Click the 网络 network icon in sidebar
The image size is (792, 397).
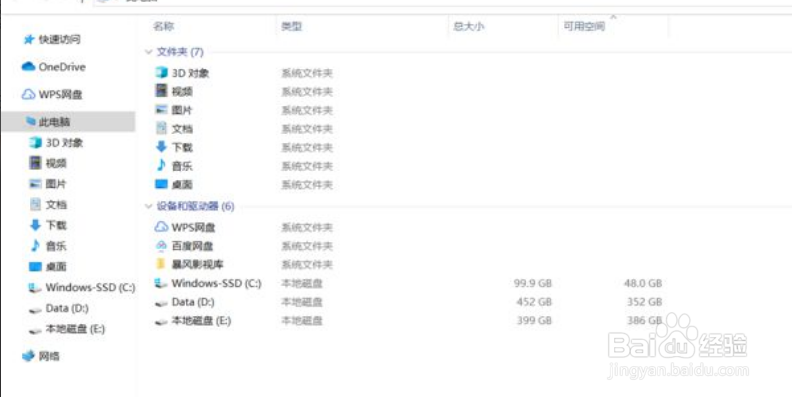tap(28, 356)
